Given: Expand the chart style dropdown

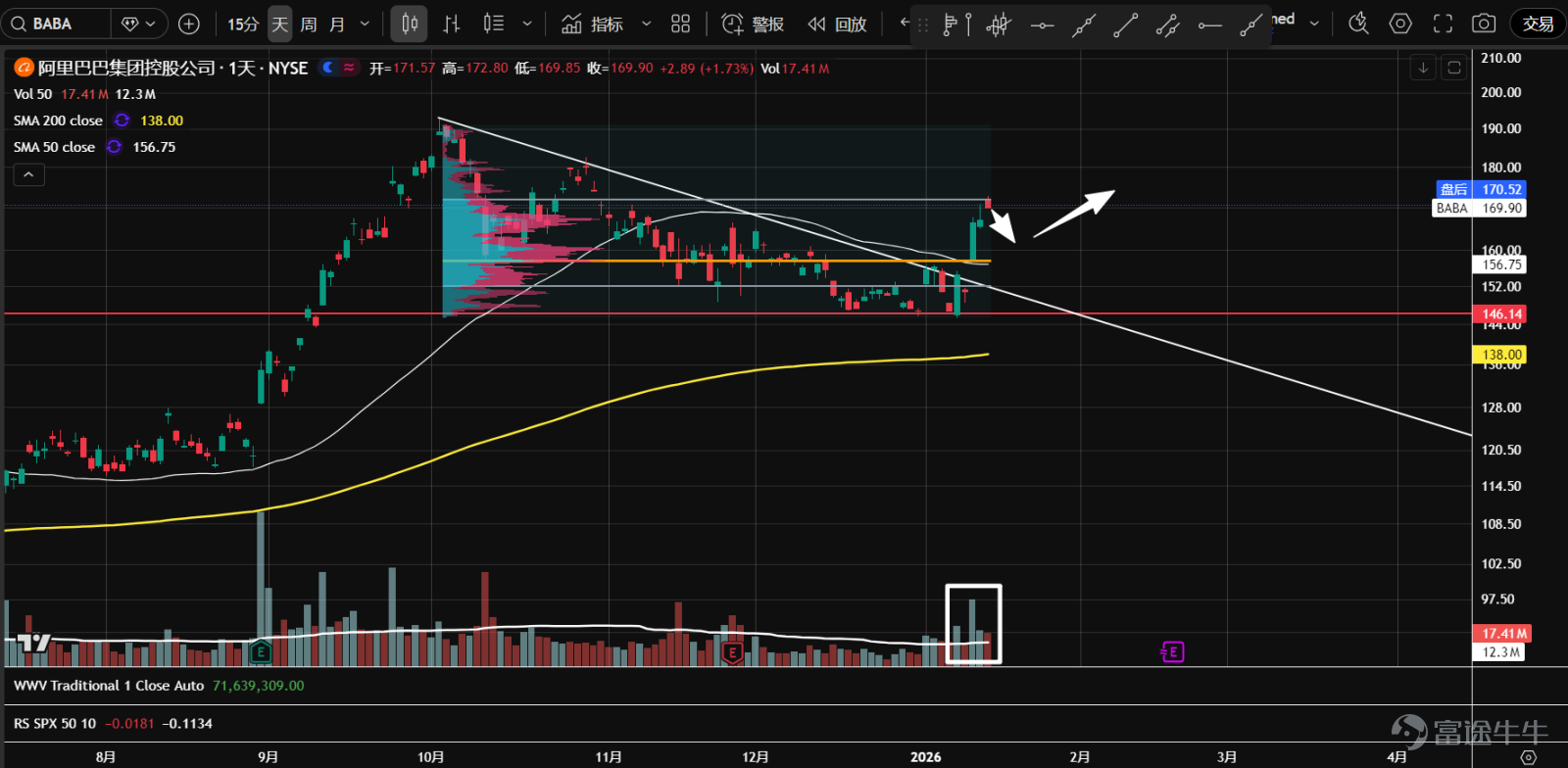Looking at the screenshot, I should pos(527,24).
